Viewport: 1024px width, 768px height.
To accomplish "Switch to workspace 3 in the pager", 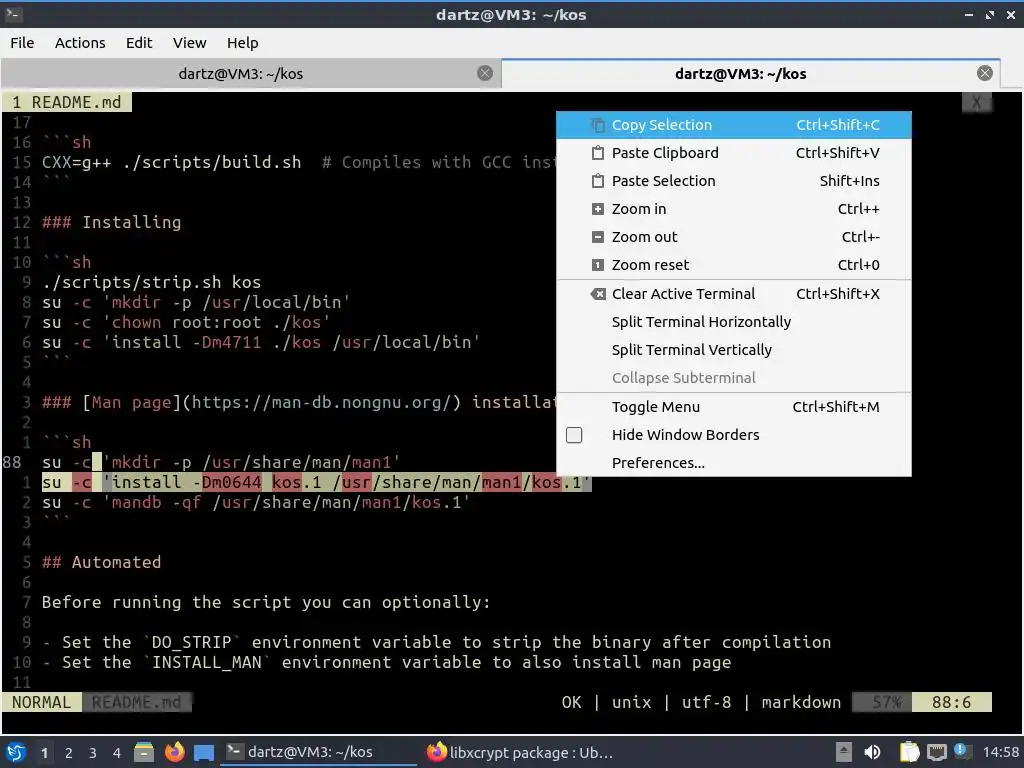I will click(x=93, y=753).
